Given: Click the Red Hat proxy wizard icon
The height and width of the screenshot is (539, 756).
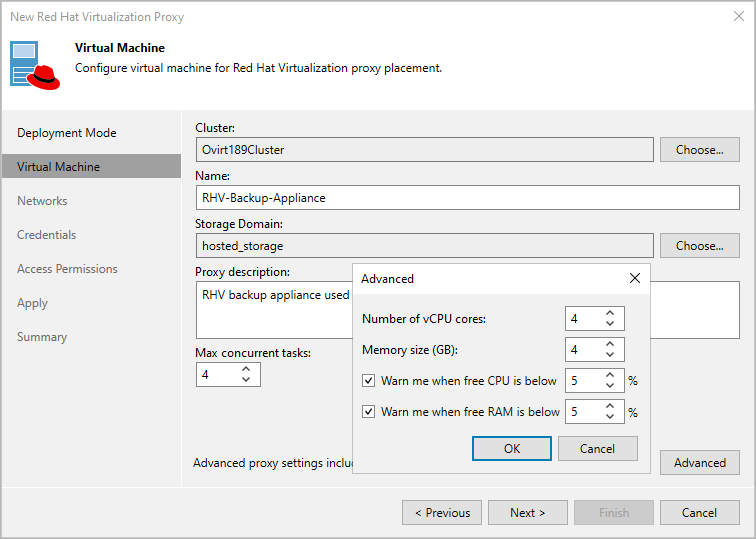Looking at the screenshot, I should pos(35,66).
